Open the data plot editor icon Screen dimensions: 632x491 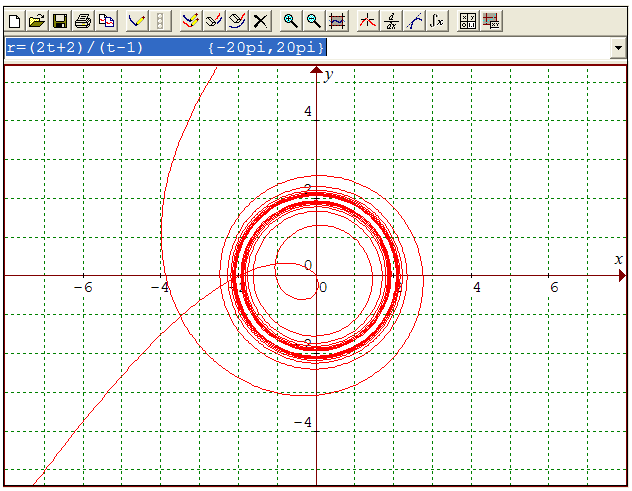pos(491,21)
